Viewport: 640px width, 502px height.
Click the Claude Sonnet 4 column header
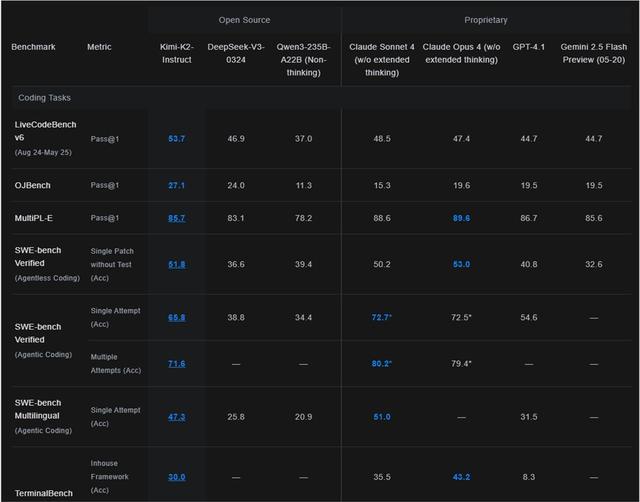point(381,53)
